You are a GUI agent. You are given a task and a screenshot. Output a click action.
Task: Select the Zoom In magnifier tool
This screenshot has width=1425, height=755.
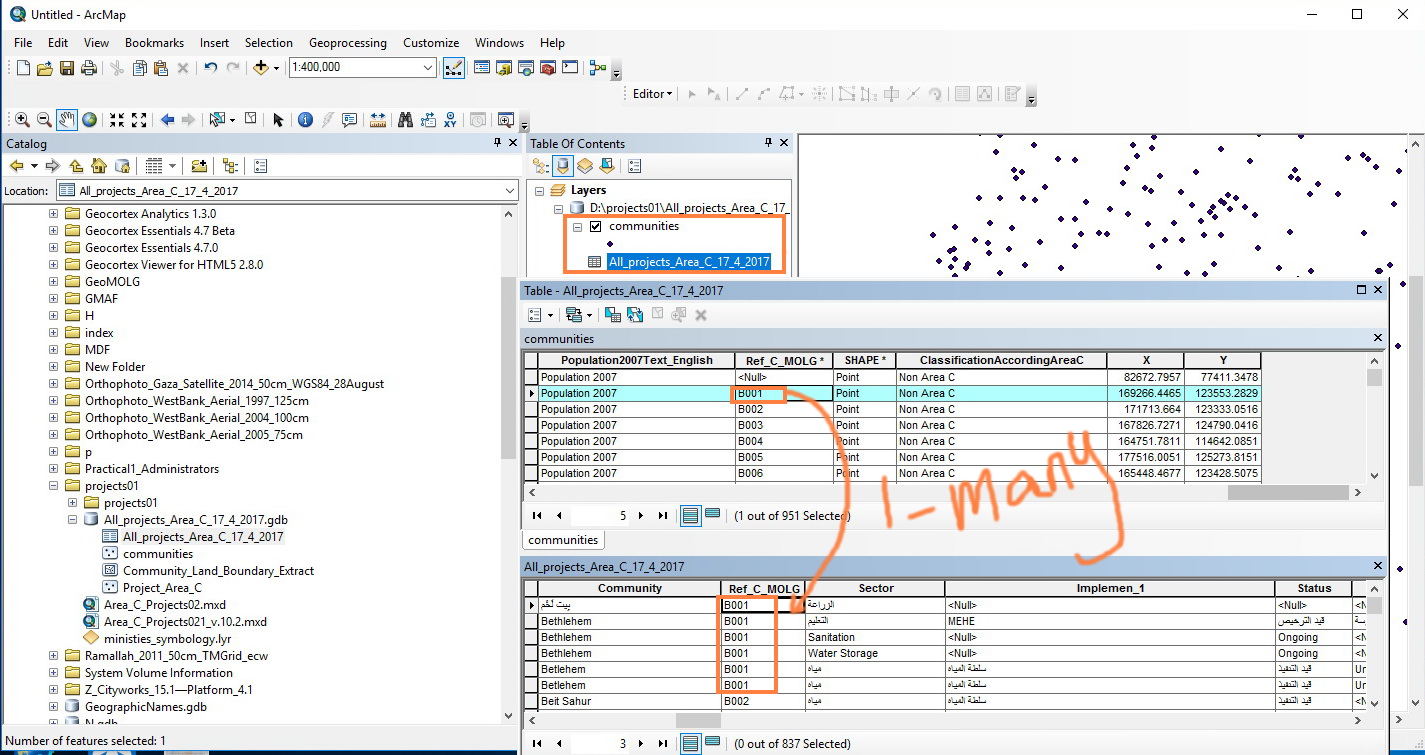coord(22,120)
